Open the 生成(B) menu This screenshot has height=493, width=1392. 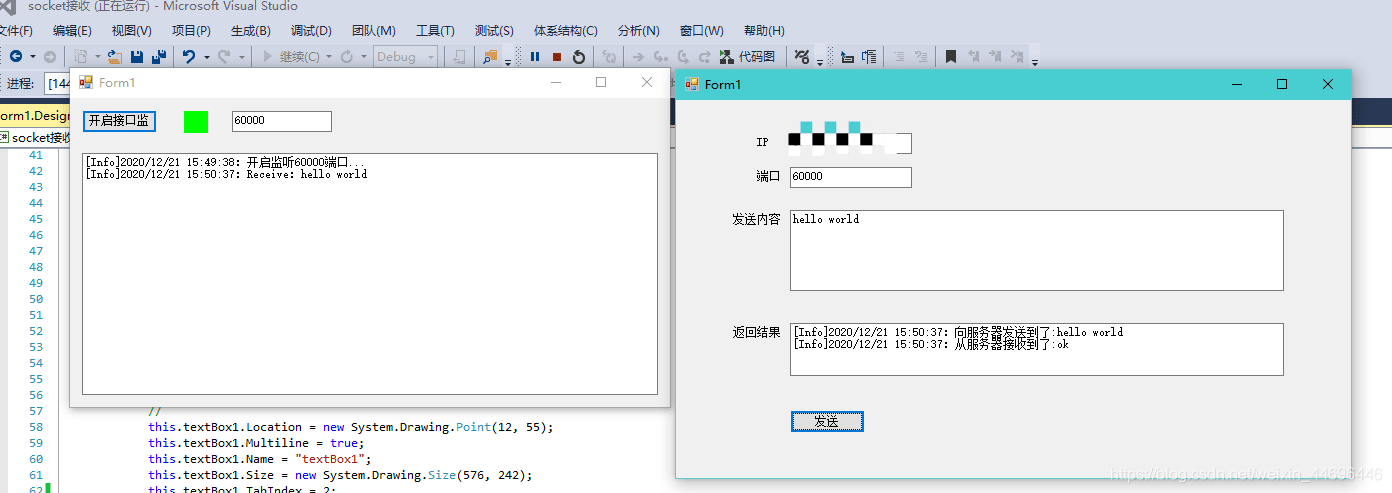pos(250,31)
